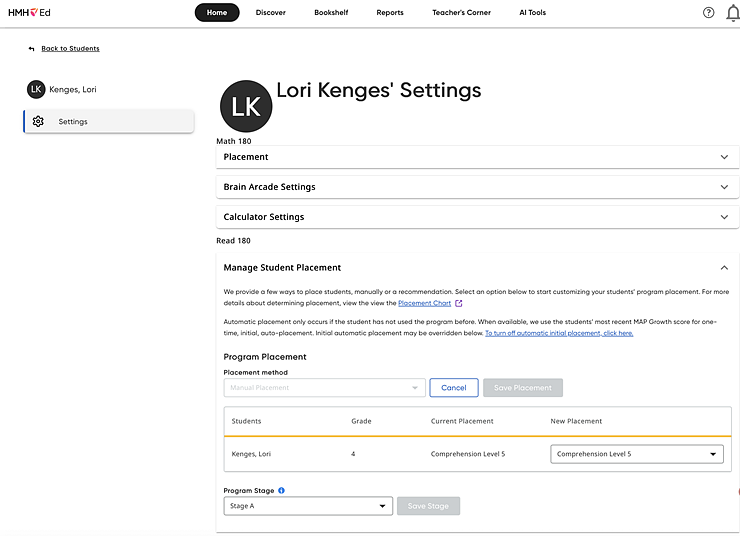
Task: Open the Bookshelf tab
Action: pos(331,13)
